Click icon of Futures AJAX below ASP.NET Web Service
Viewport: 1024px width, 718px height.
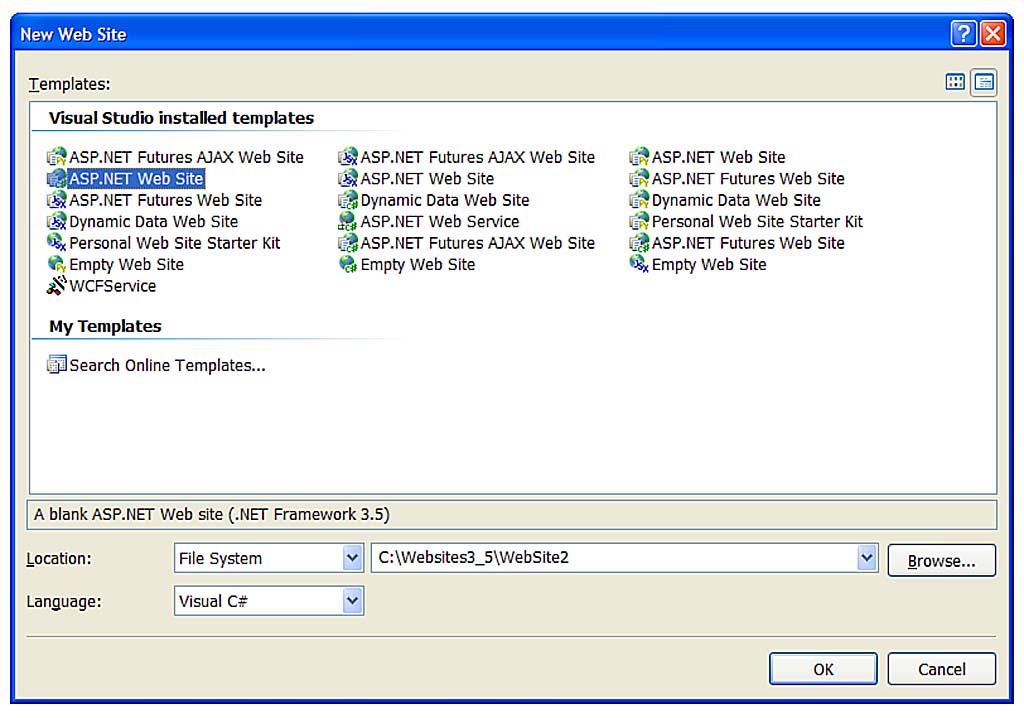tap(347, 243)
